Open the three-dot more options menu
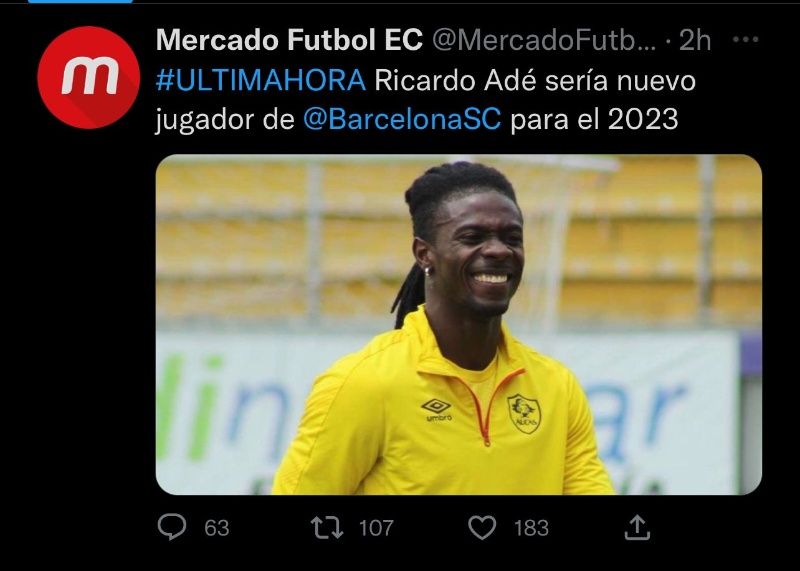Viewport: 800px width, 571px height. 745,39
